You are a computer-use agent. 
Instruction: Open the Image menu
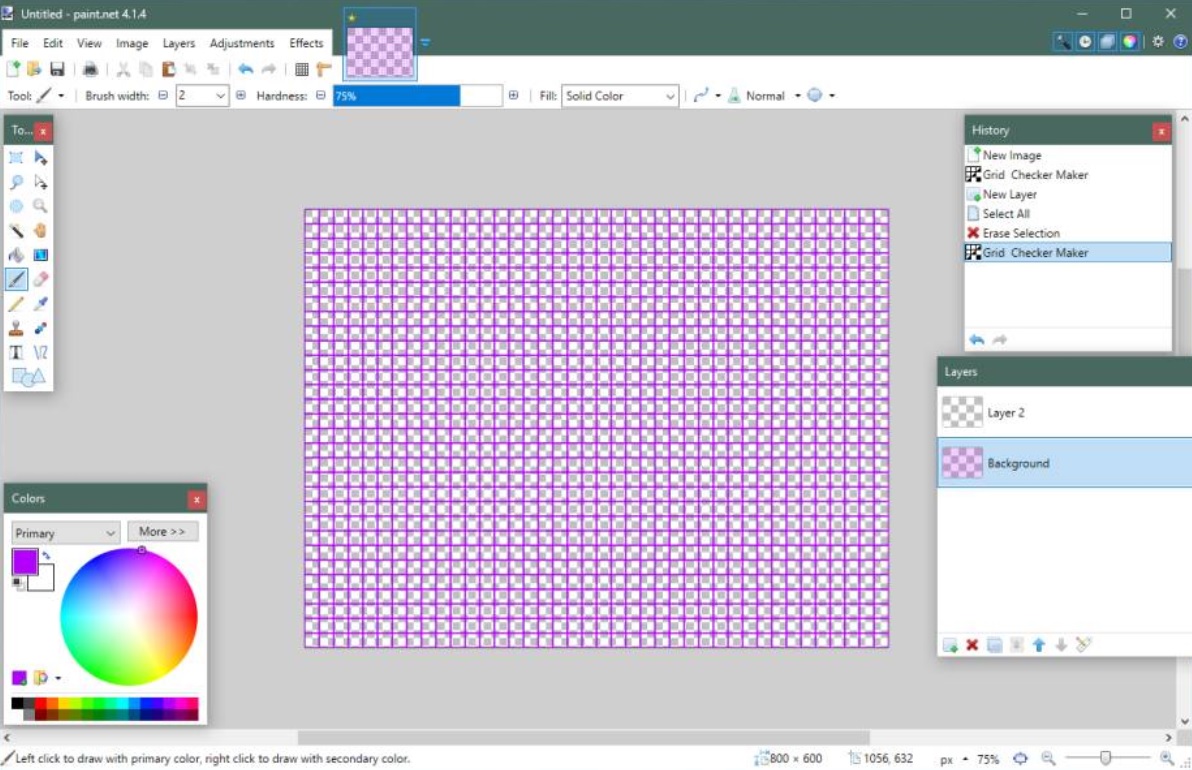pos(132,43)
